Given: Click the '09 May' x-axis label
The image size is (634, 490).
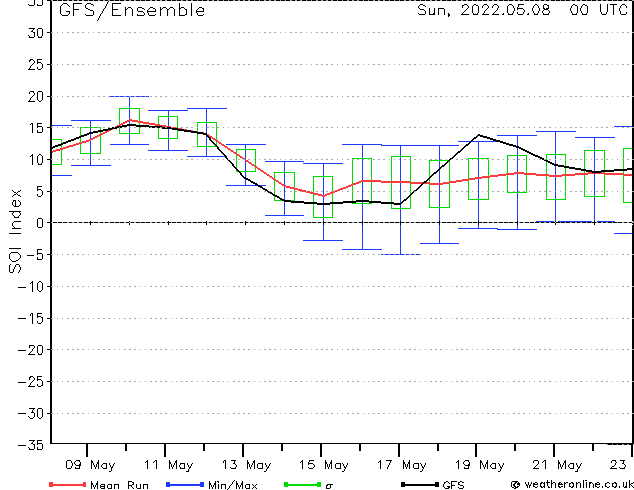Looking at the screenshot, I should point(90,465).
